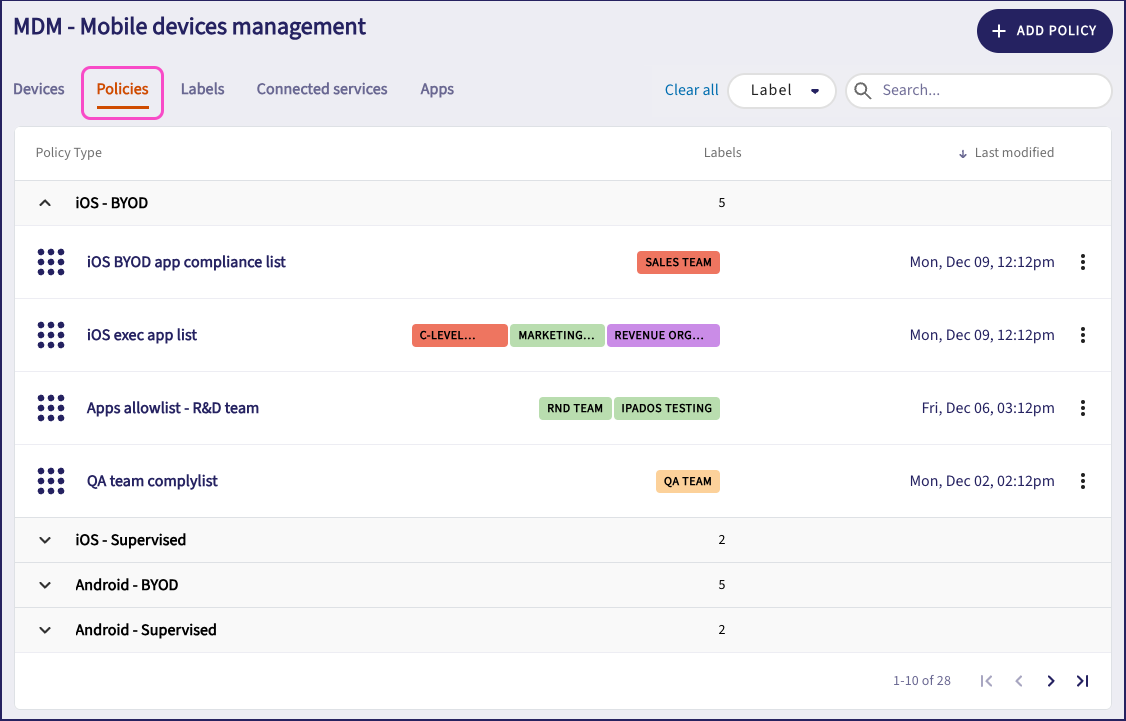Go to next page of policies

[1050, 681]
